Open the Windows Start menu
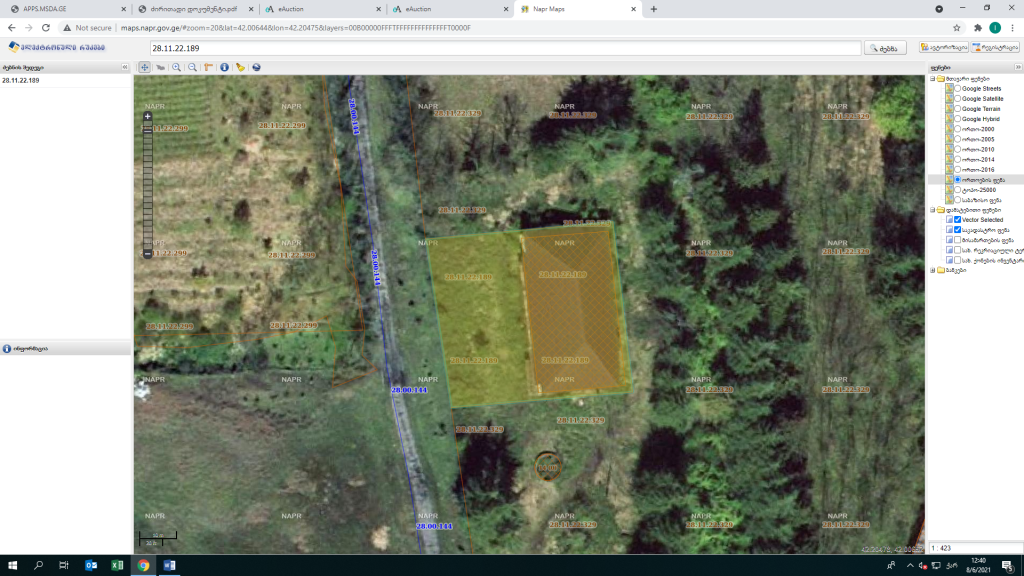The width and height of the screenshot is (1024, 576). tap(12, 566)
